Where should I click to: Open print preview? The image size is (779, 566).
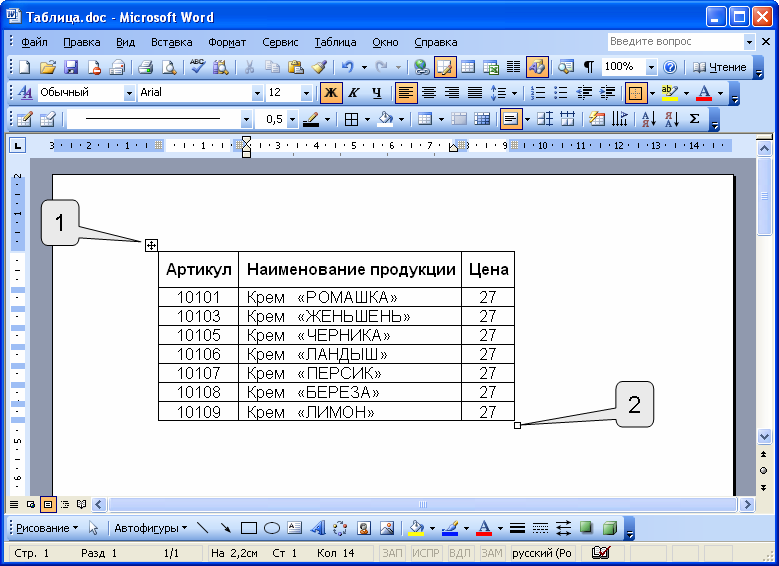tap(169, 67)
